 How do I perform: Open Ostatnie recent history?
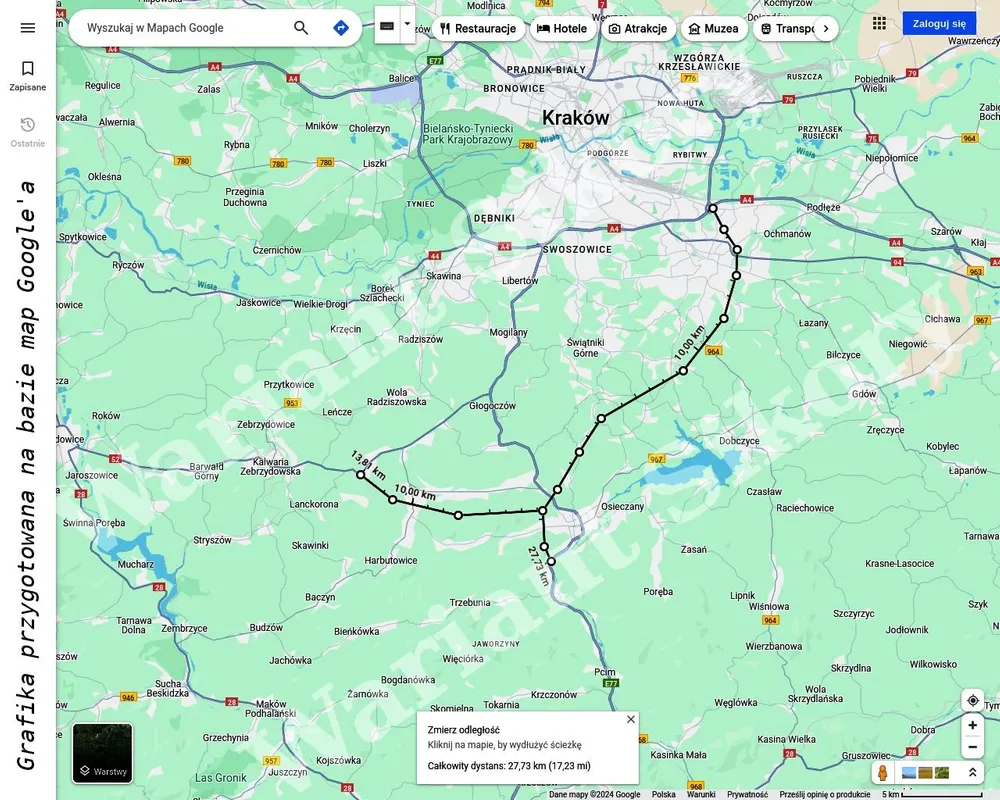pos(27,132)
